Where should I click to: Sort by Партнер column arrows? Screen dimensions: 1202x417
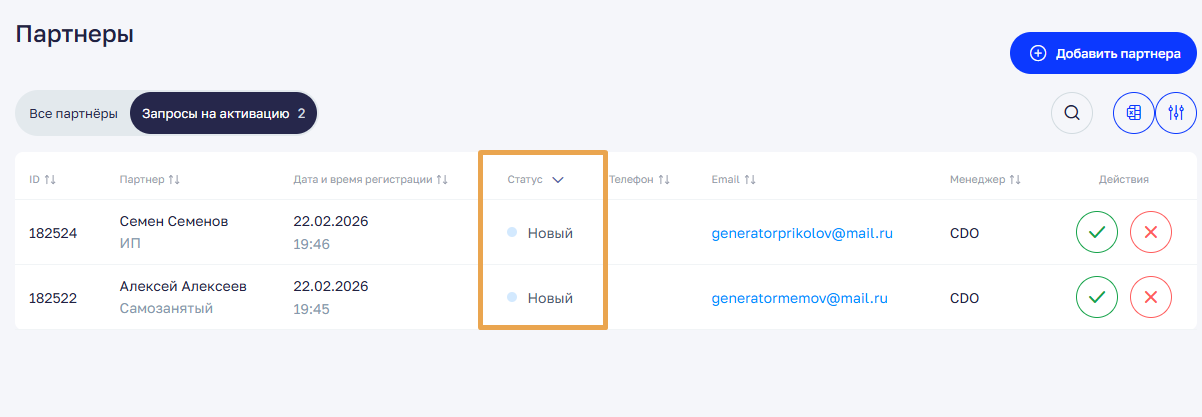coord(174,180)
